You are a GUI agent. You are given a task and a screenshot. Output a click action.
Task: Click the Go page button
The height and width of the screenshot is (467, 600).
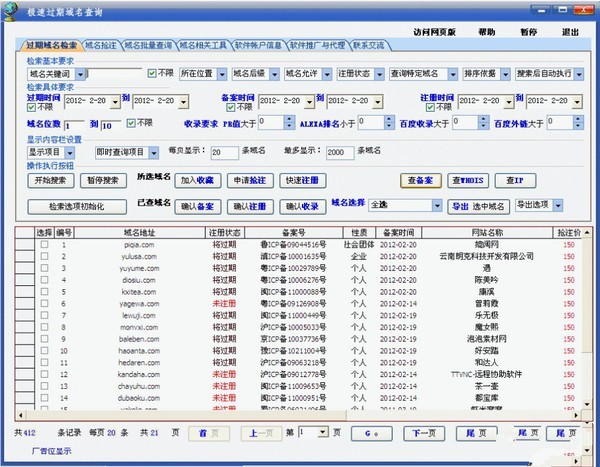[x=372, y=433]
